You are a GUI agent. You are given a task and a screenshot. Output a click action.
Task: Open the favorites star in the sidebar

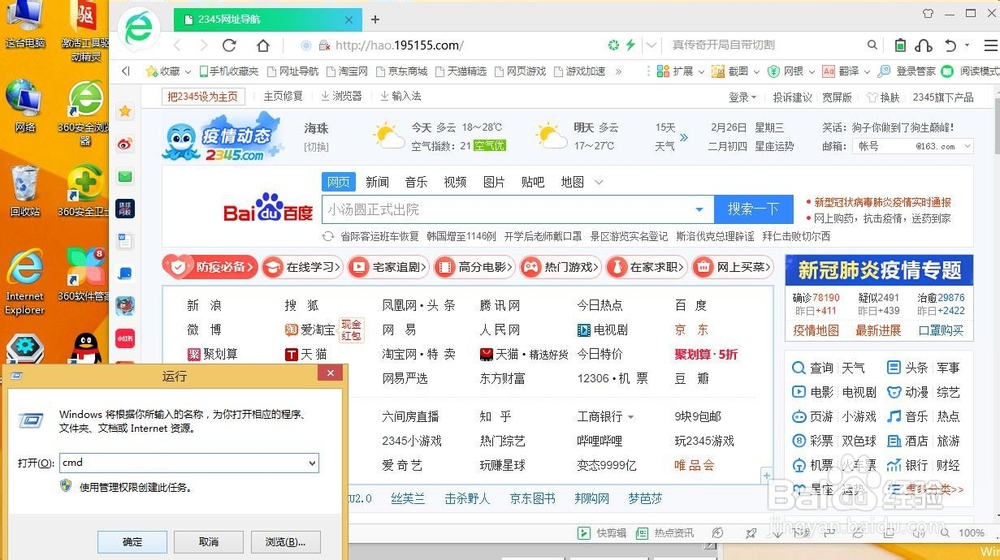[x=125, y=112]
